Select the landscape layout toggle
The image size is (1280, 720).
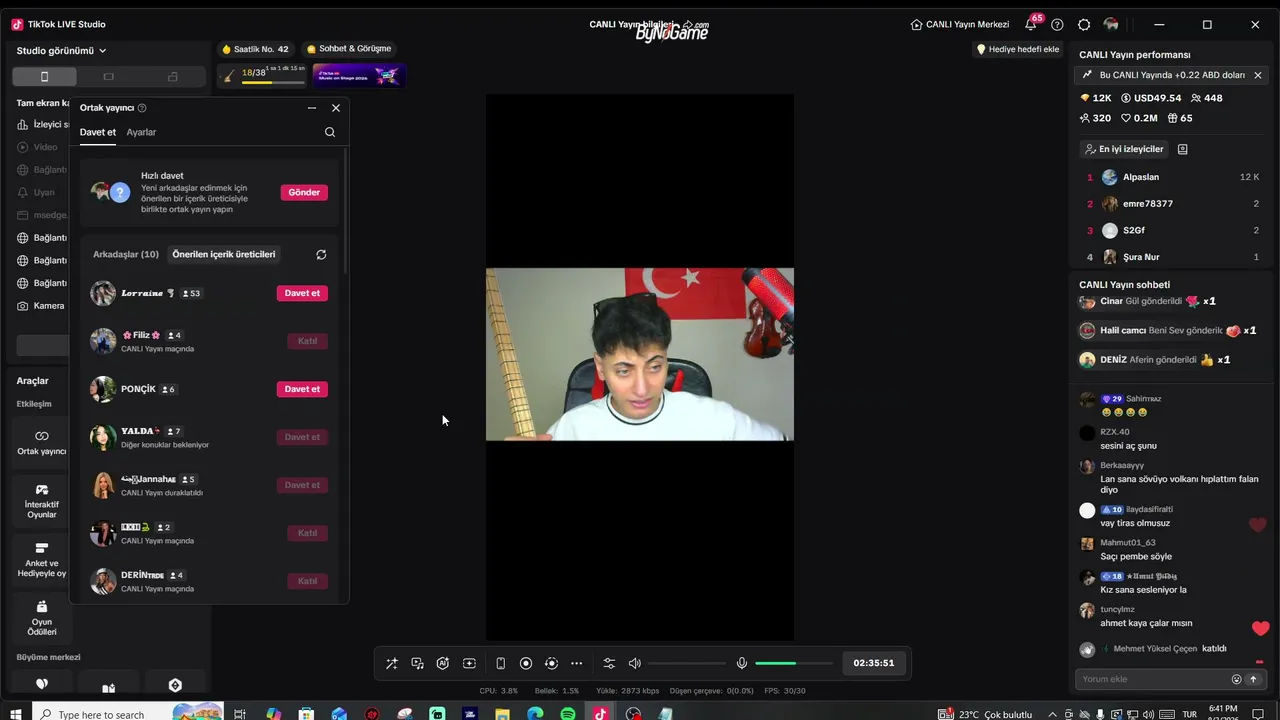[108, 77]
